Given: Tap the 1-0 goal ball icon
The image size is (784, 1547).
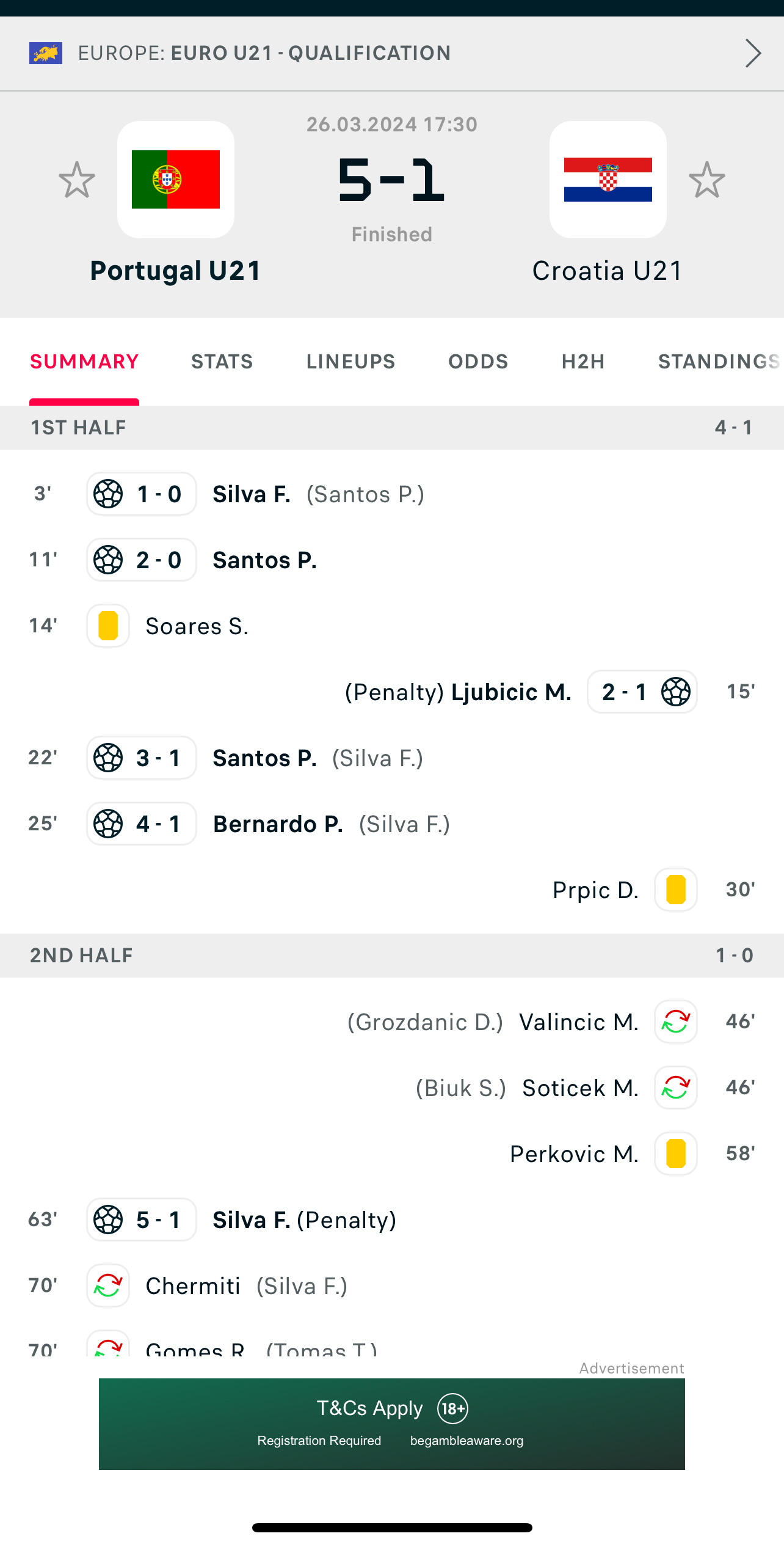Looking at the screenshot, I should [x=108, y=494].
